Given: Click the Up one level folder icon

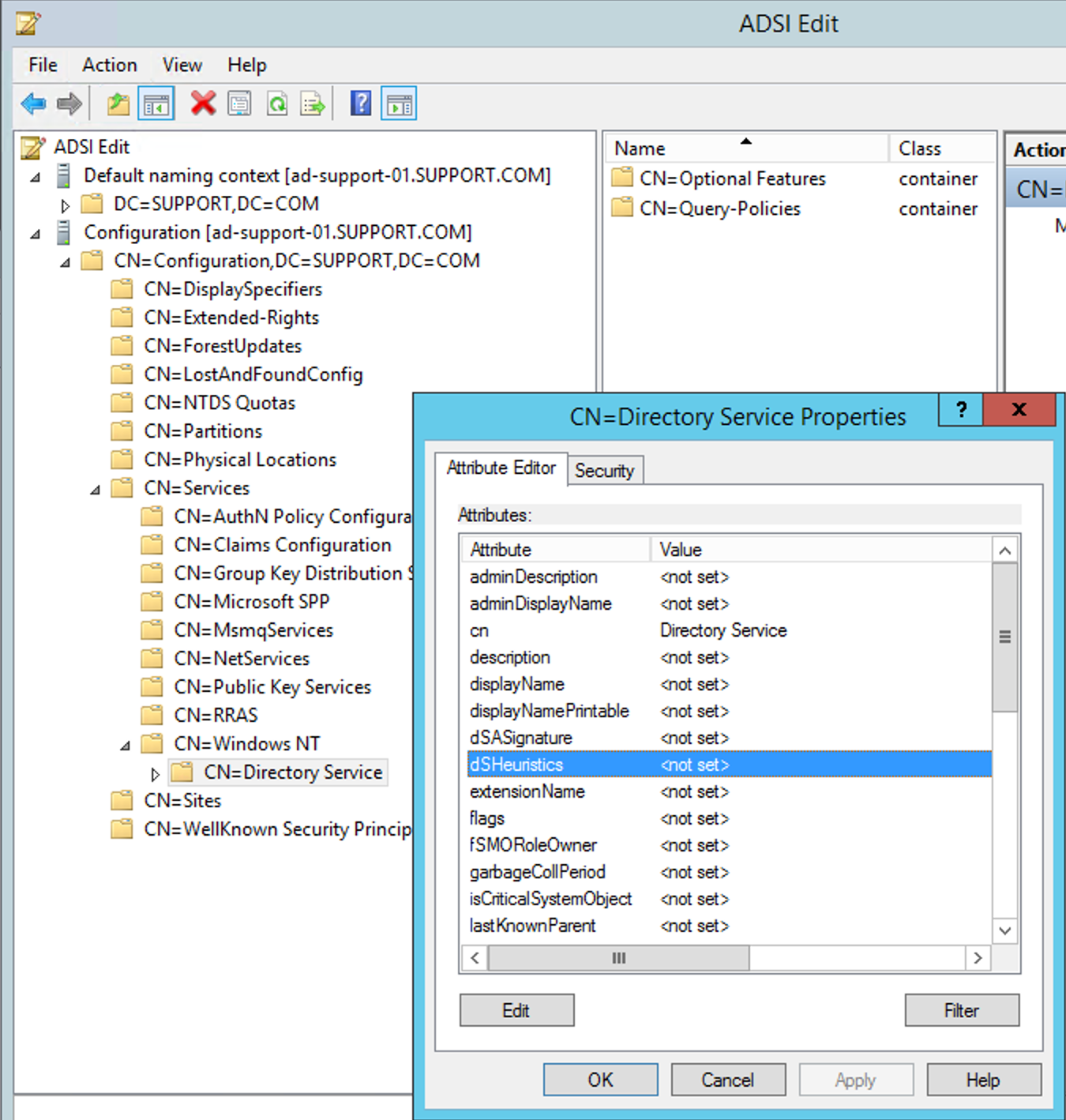Looking at the screenshot, I should (118, 103).
